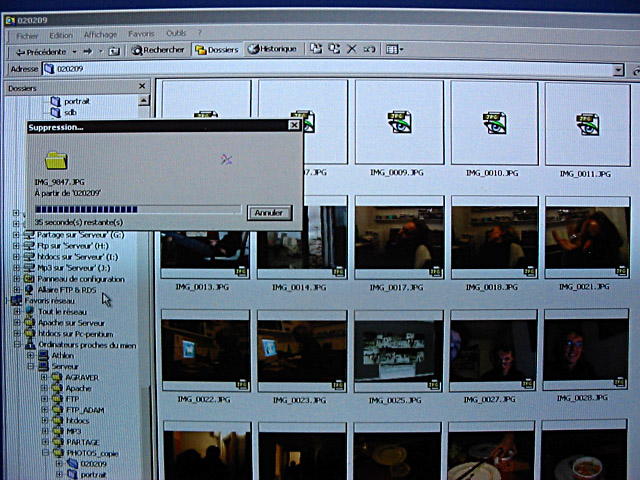Close the Suppression dialog
640x480 pixels.
(294, 125)
